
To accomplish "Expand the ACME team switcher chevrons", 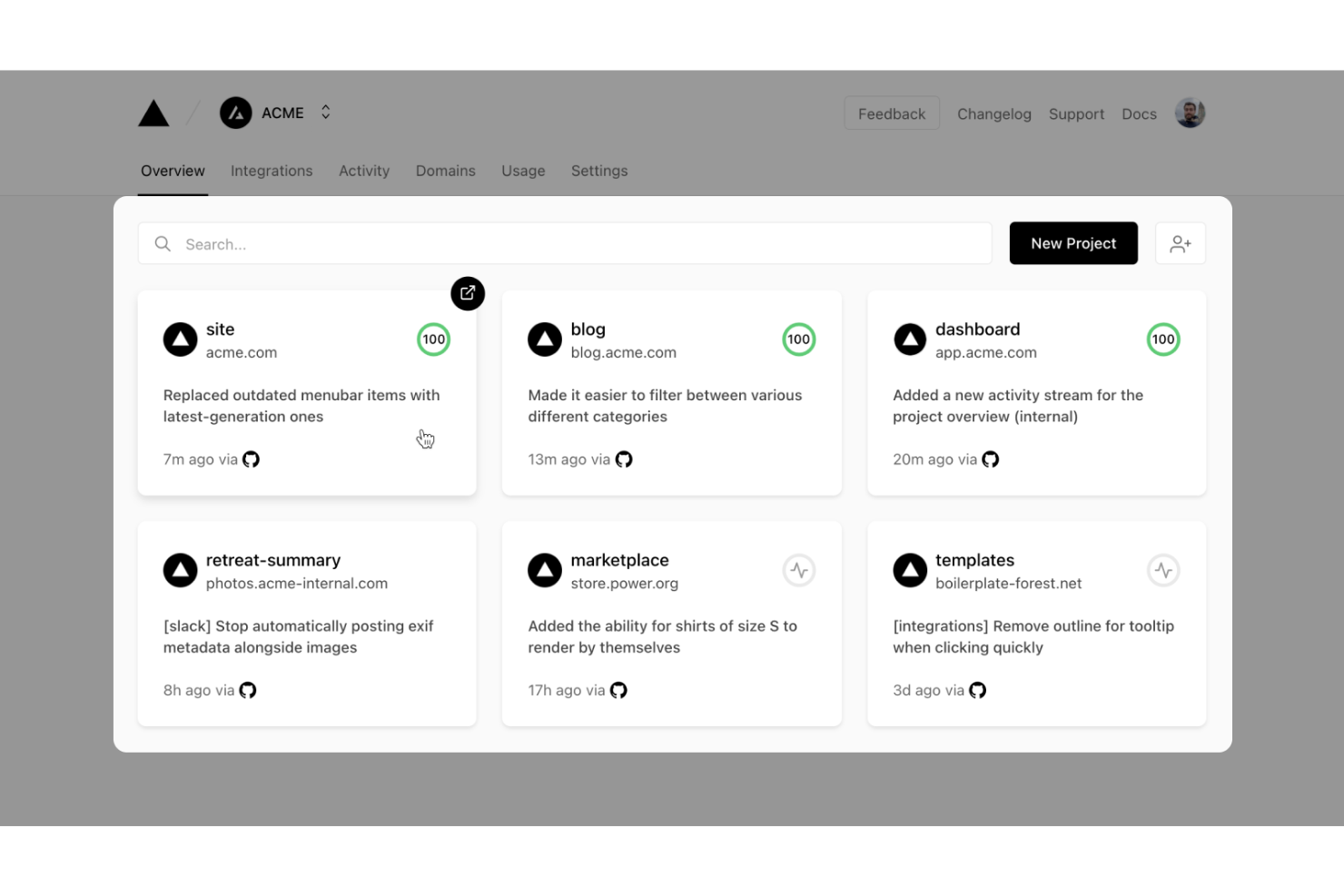I will 325,112.
